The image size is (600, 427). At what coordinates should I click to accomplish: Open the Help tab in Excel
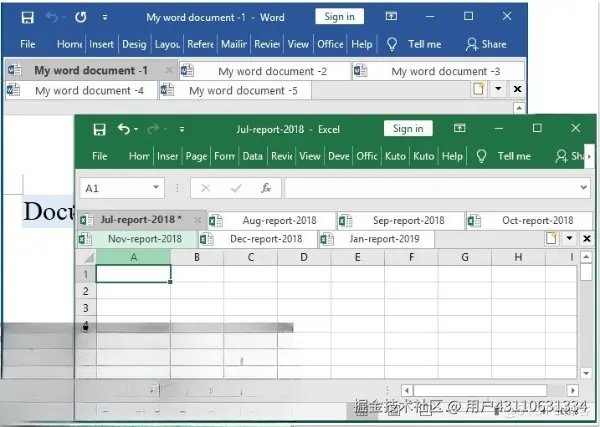452,156
